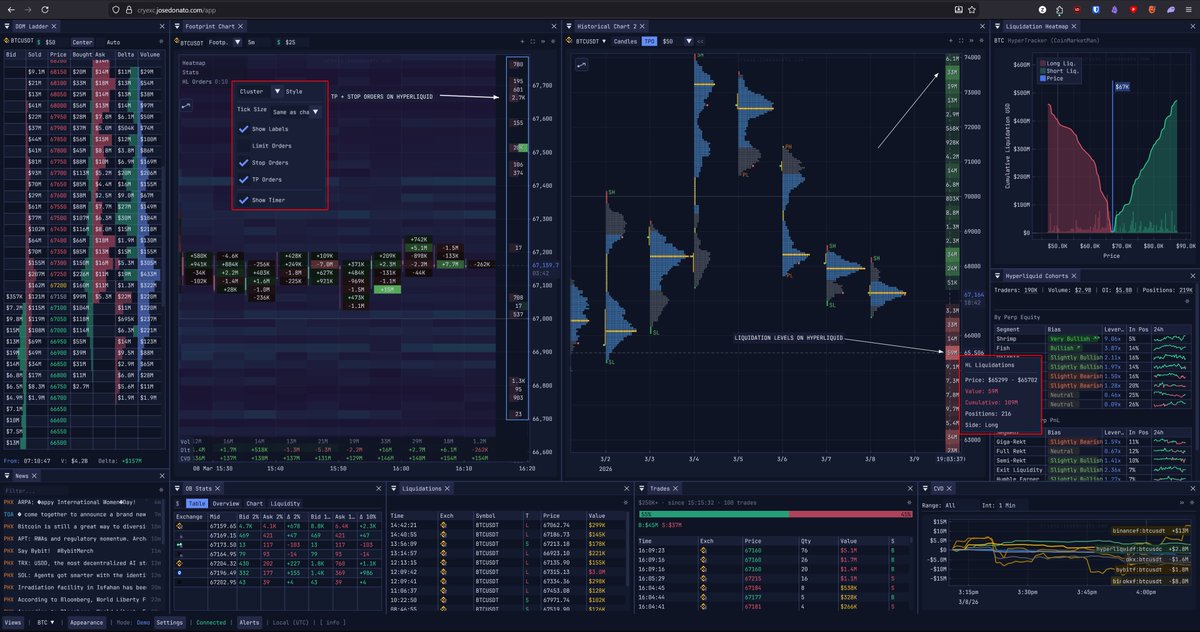Switch to the Chart tab in OB Stats
1200x632 pixels.
click(x=255, y=503)
